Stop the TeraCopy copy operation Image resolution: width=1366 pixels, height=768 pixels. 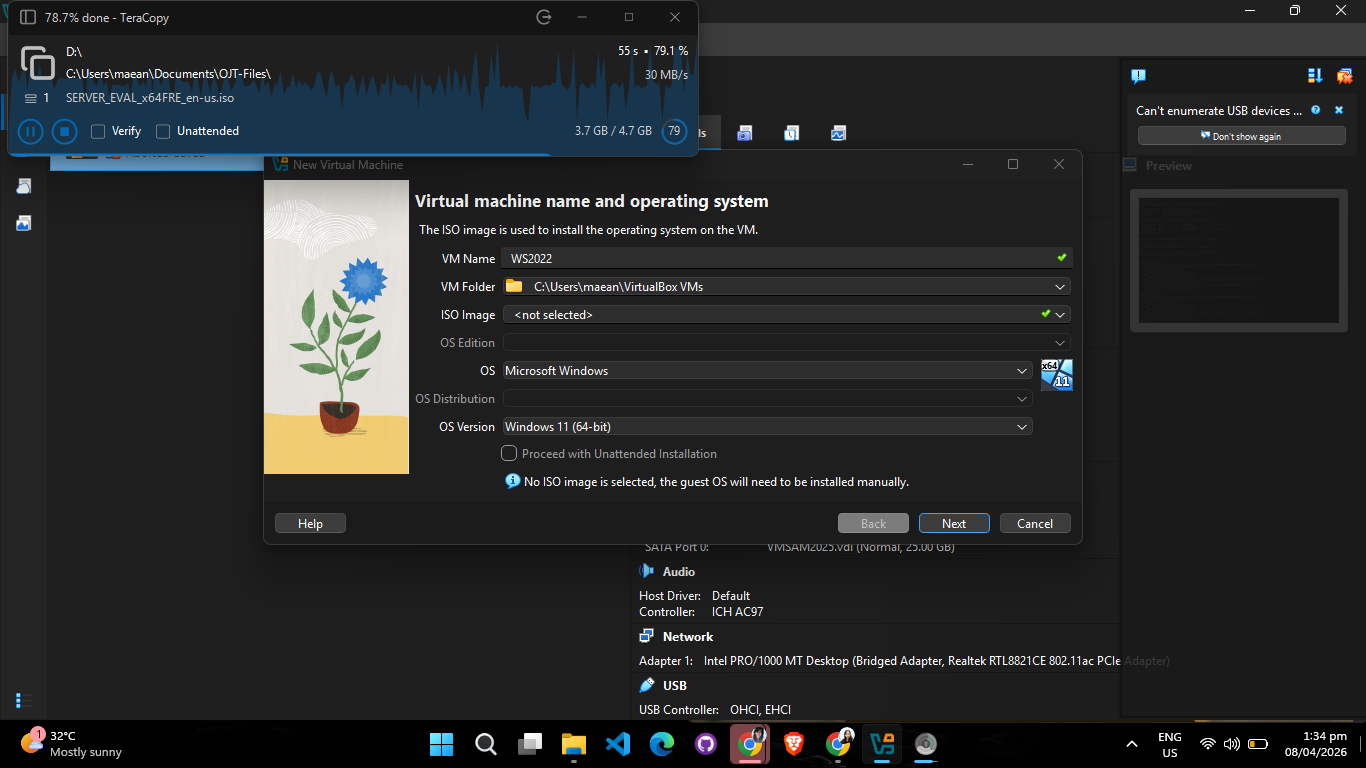pyautogui.click(x=64, y=131)
